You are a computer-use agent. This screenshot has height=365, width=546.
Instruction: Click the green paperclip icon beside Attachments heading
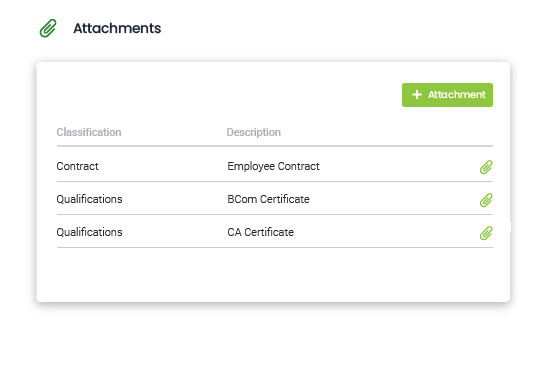click(x=48, y=28)
